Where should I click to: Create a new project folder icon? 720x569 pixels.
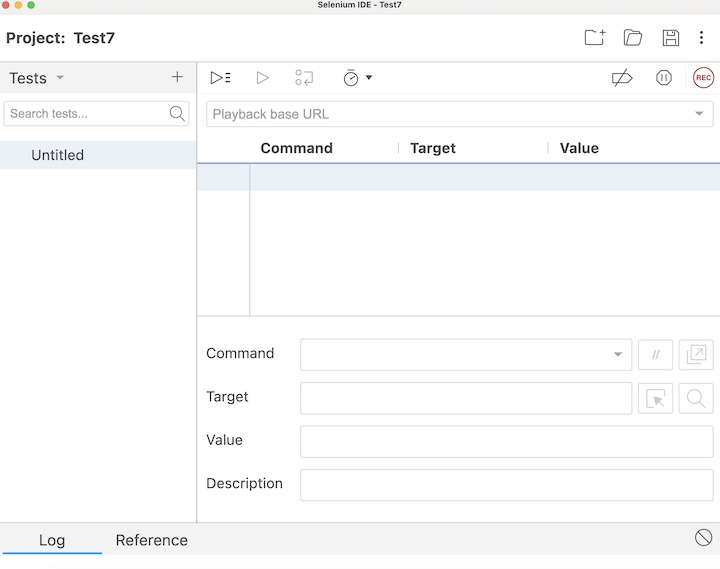coord(595,38)
